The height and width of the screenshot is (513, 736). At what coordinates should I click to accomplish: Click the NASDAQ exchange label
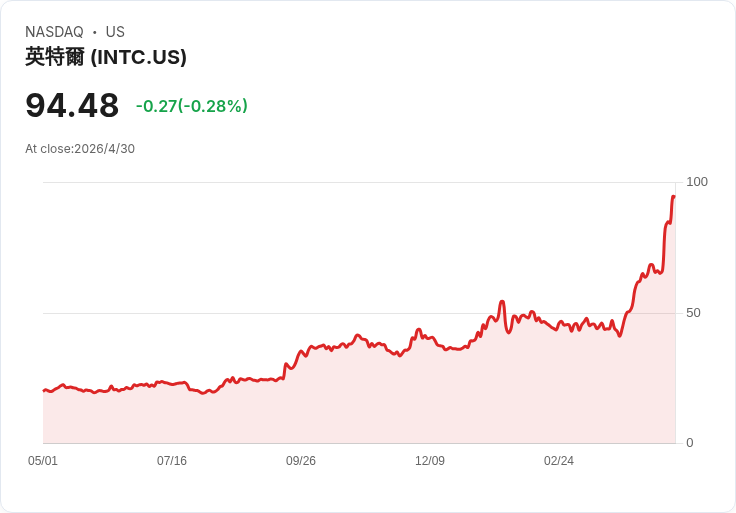54,32
